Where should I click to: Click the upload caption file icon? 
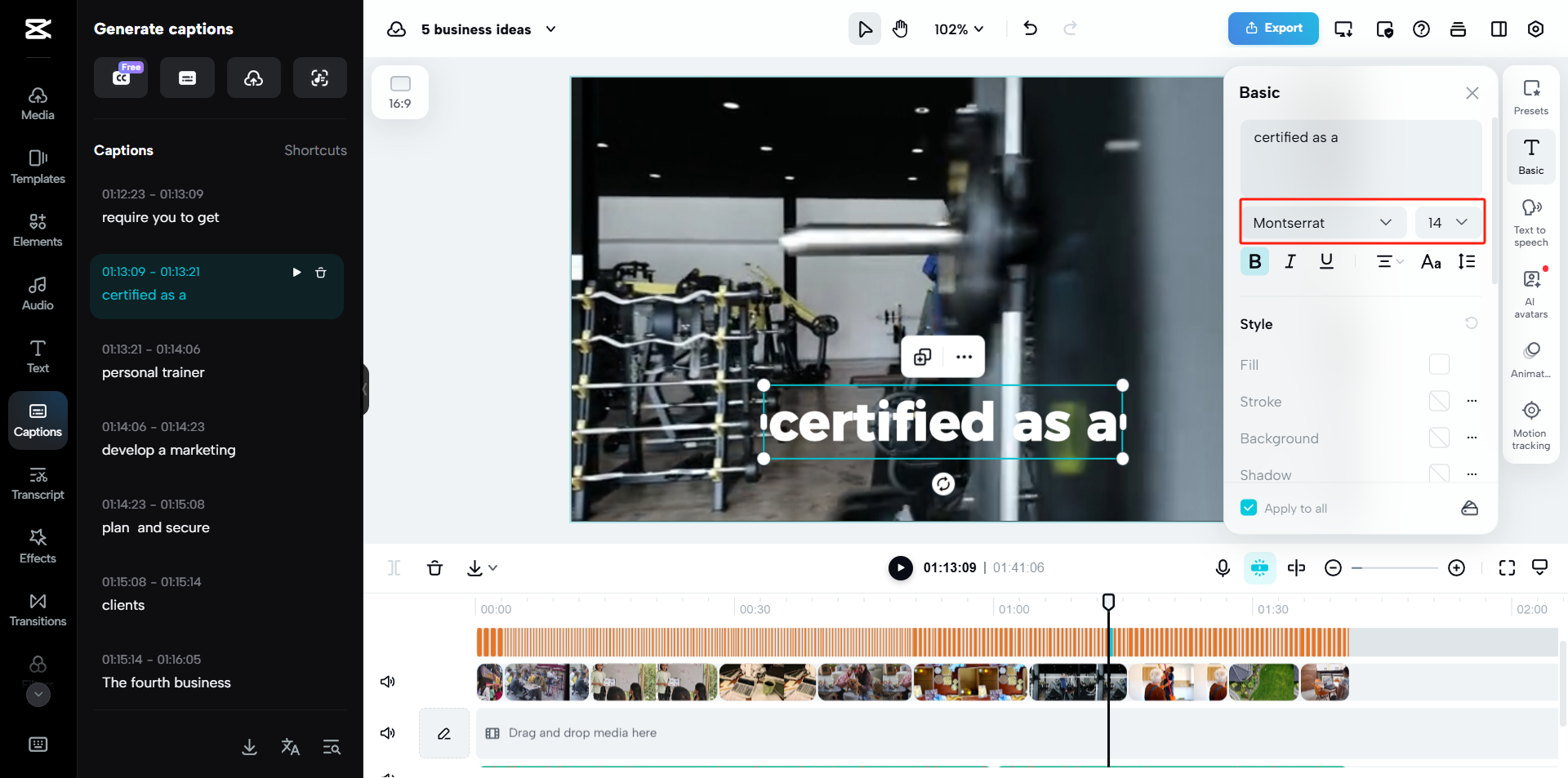coord(254,78)
